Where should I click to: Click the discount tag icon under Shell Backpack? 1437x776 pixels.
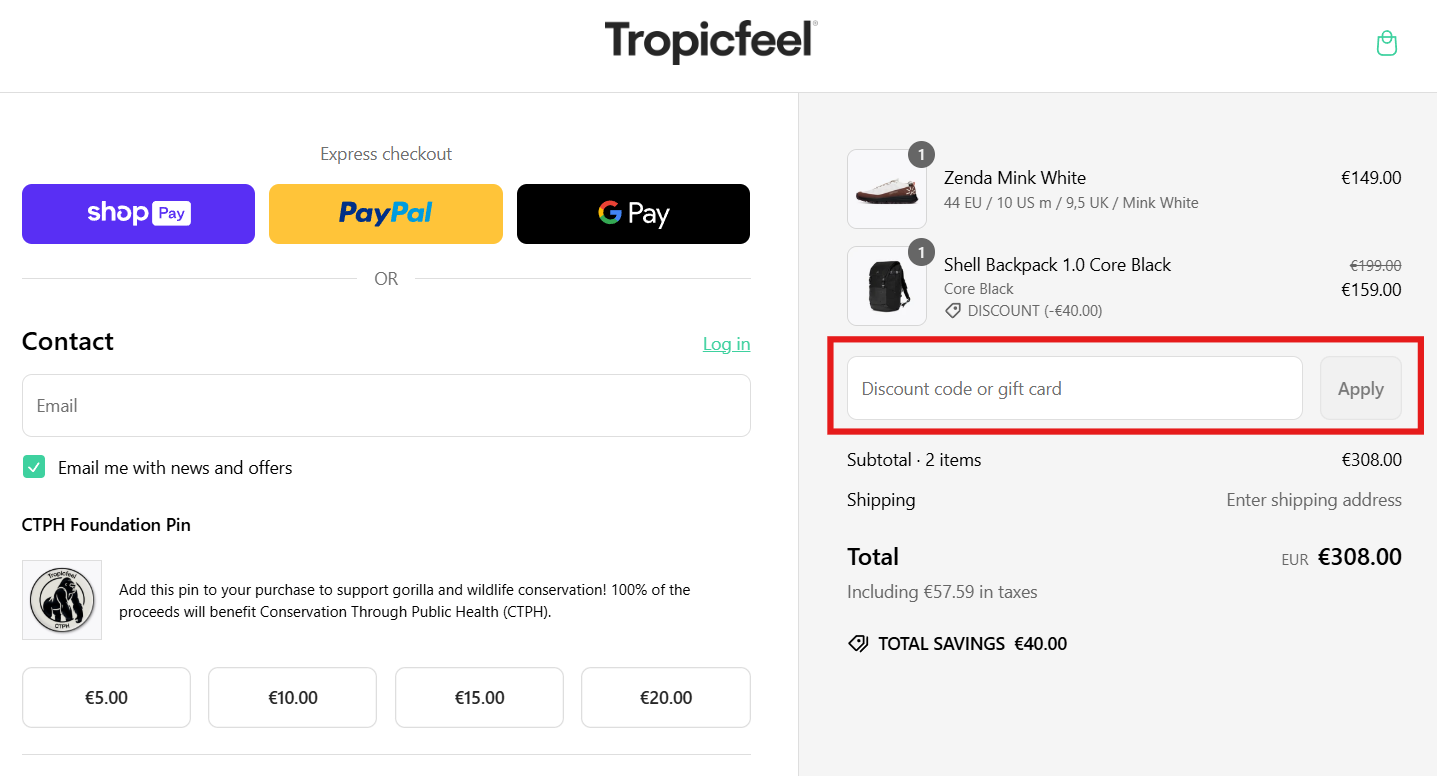click(x=954, y=311)
